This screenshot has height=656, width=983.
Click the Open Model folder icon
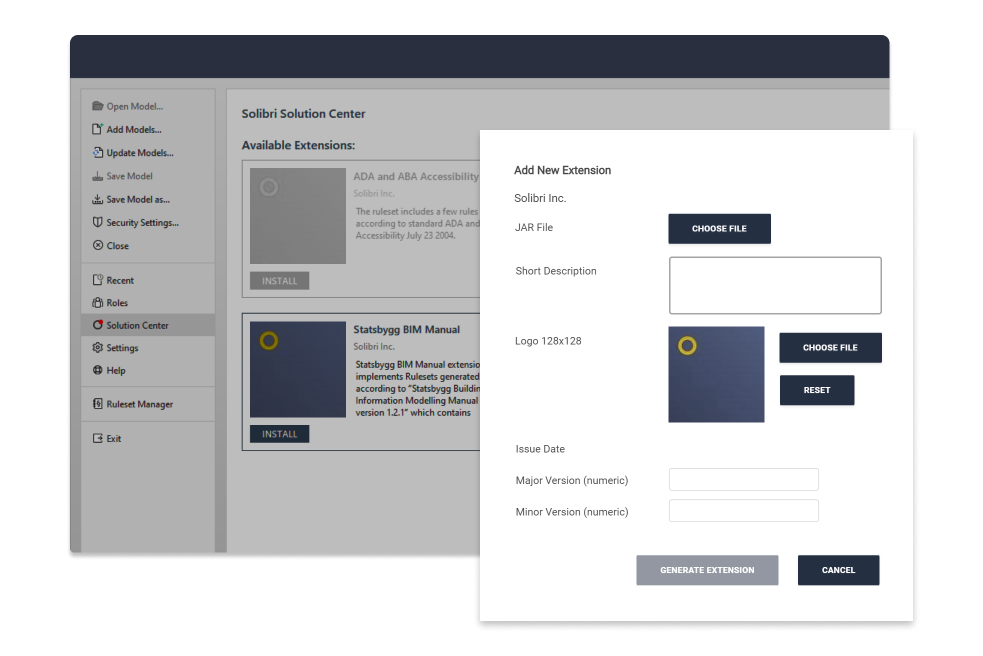pyautogui.click(x=98, y=106)
